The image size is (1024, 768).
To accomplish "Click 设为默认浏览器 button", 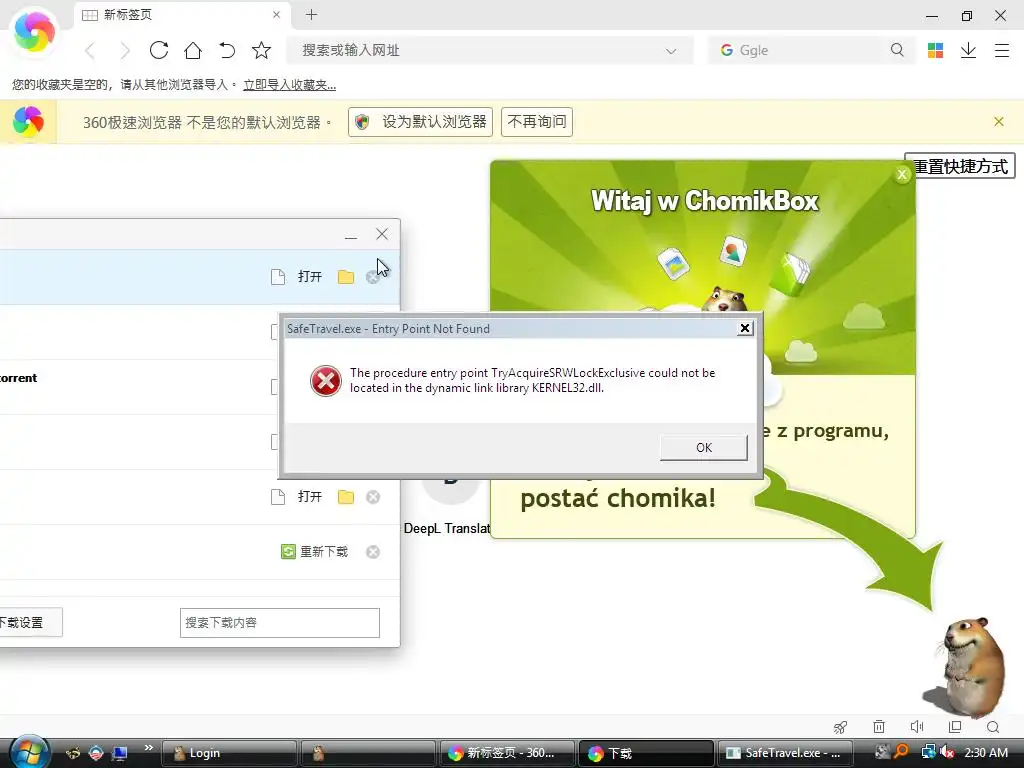I will 420,121.
